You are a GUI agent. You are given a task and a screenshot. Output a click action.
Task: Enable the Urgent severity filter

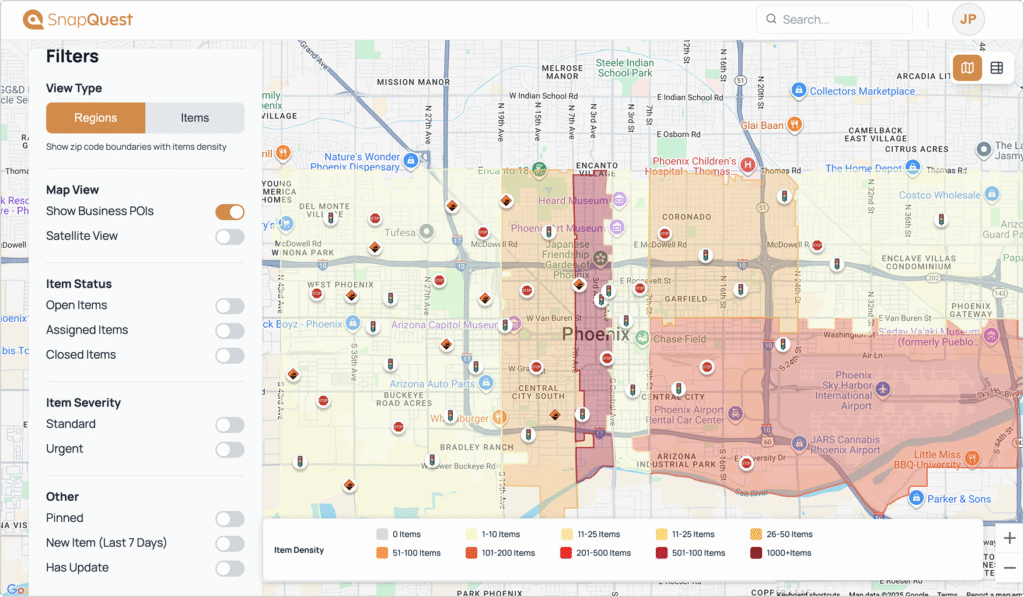click(230, 450)
